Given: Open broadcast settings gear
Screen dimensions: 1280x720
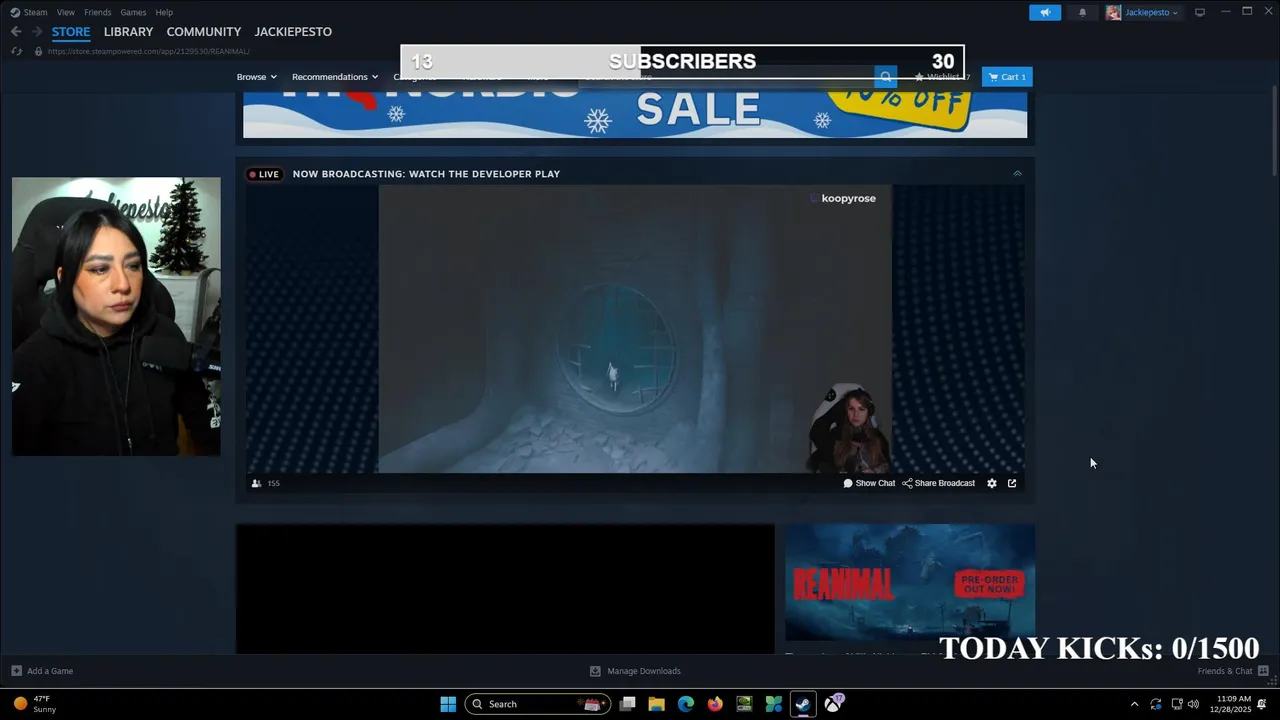Looking at the screenshot, I should coord(992,483).
